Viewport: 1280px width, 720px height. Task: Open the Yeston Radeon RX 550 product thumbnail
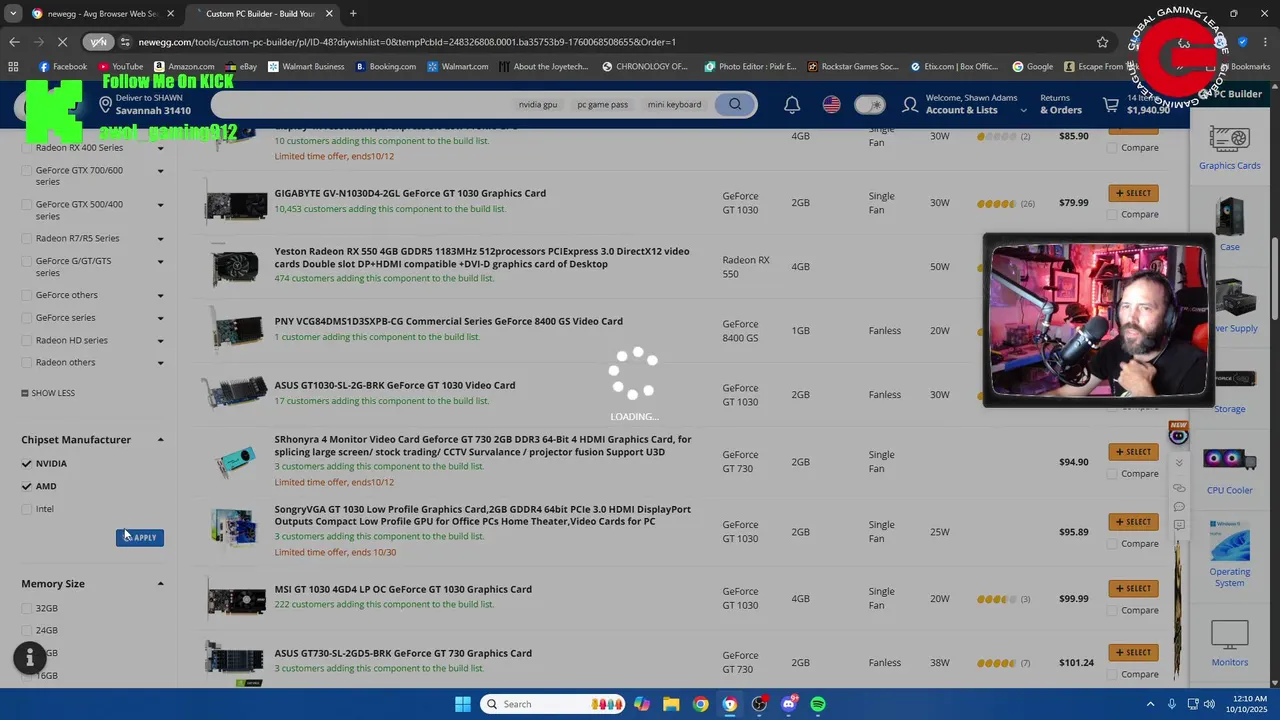click(236, 267)
